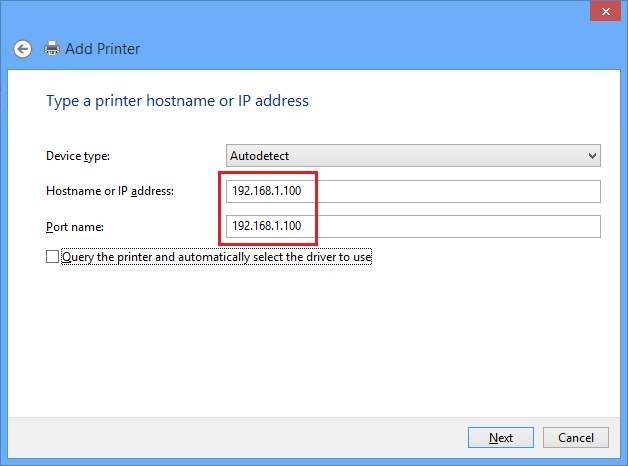The height and width of the screenshot is (466, 628).
Task: Enable the query printer driver checkbox
Action: point(52,257)
